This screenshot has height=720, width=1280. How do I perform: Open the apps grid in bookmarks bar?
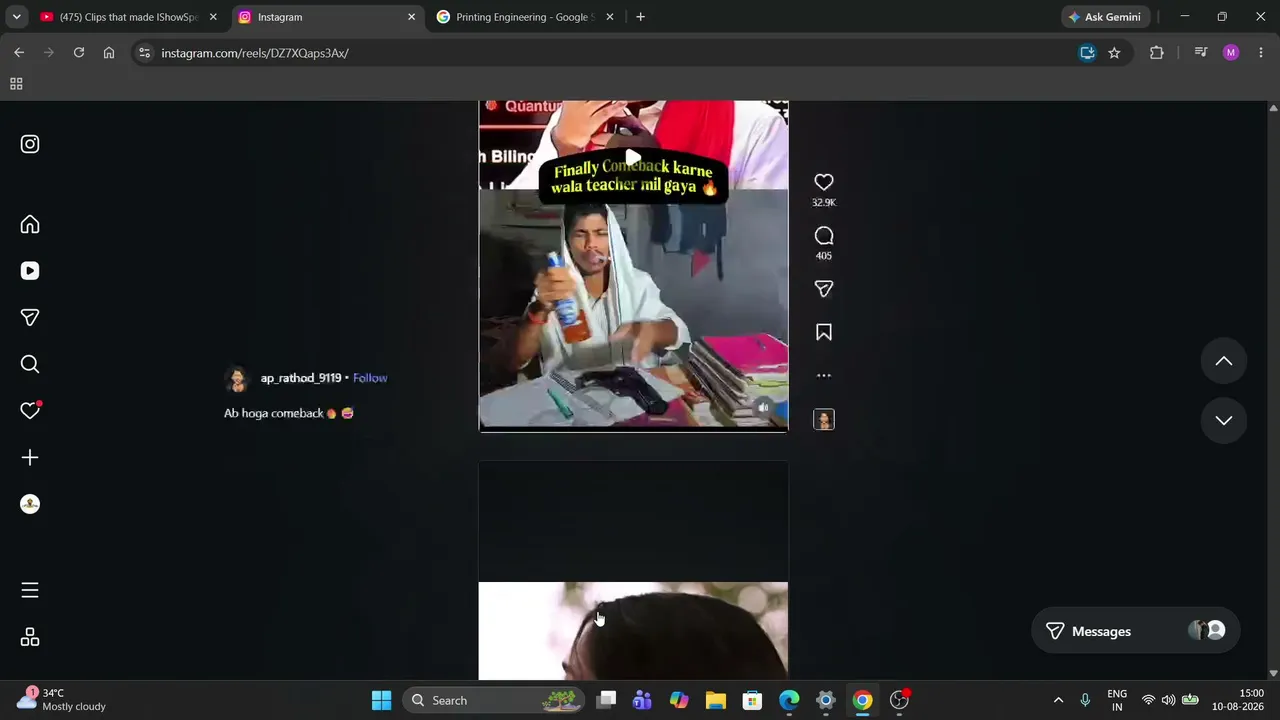[x=16, y=84]
